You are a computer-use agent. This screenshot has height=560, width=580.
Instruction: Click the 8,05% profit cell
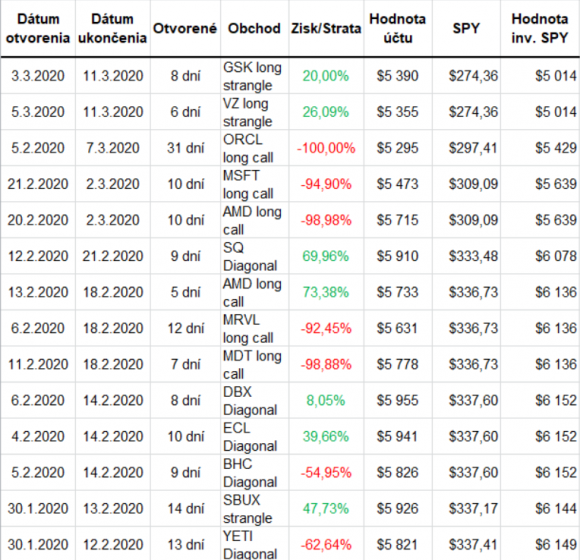point(326,401)
